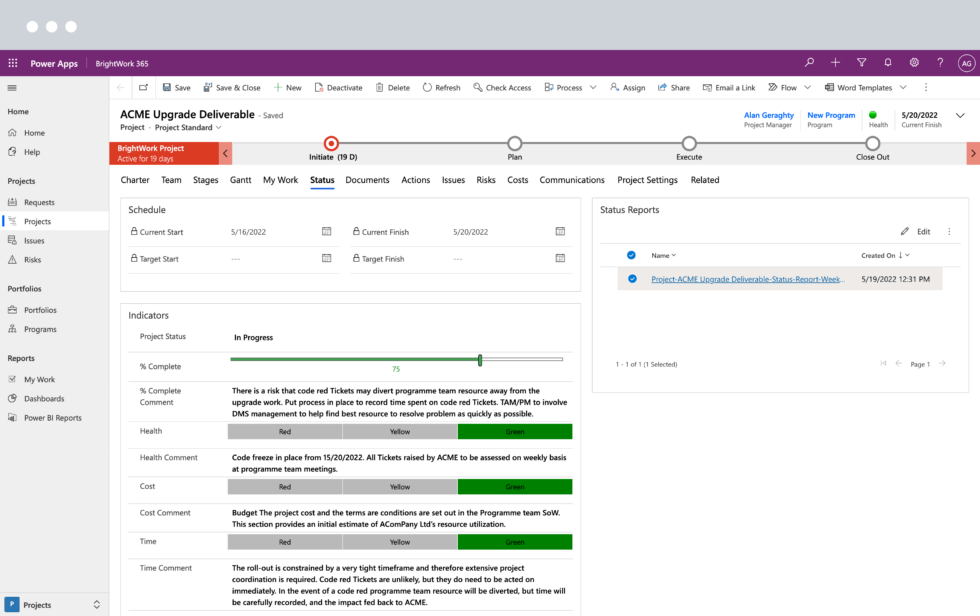
Task: Expand the header details chevron beside Current Finish
Action: [x=960, y=116]
